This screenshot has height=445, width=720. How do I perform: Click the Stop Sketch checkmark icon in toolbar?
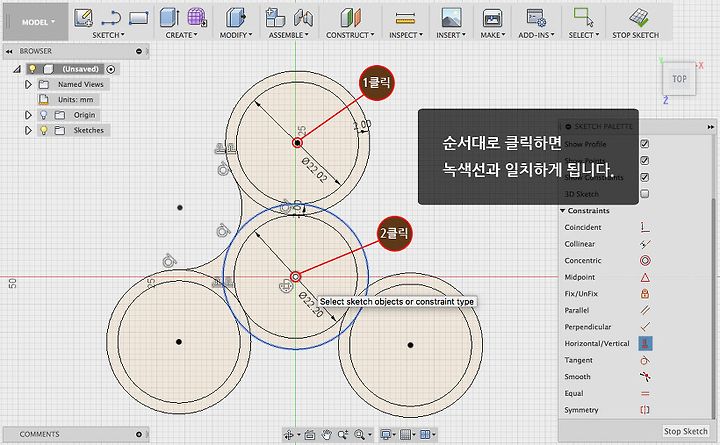[638, 17]
